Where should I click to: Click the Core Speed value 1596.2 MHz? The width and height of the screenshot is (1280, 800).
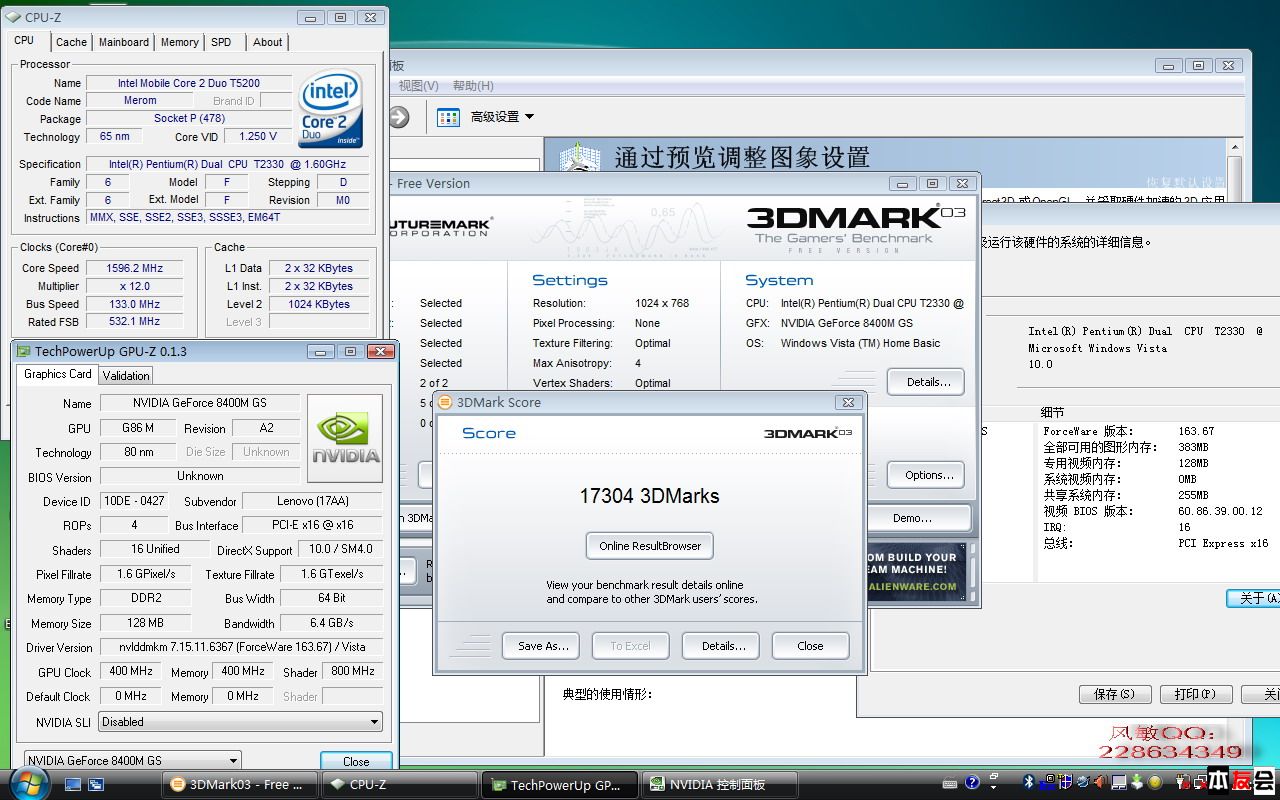coord(134,268)
